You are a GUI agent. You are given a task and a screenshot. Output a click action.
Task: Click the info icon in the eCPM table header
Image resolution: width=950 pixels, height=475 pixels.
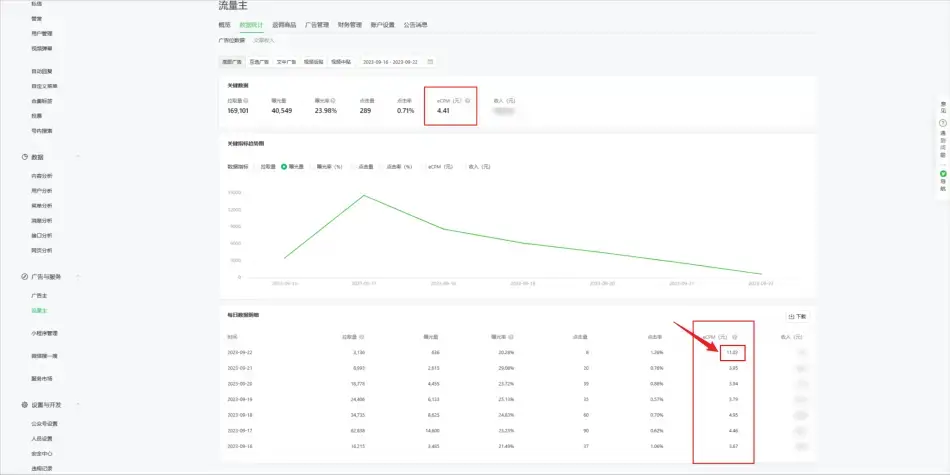734,337
